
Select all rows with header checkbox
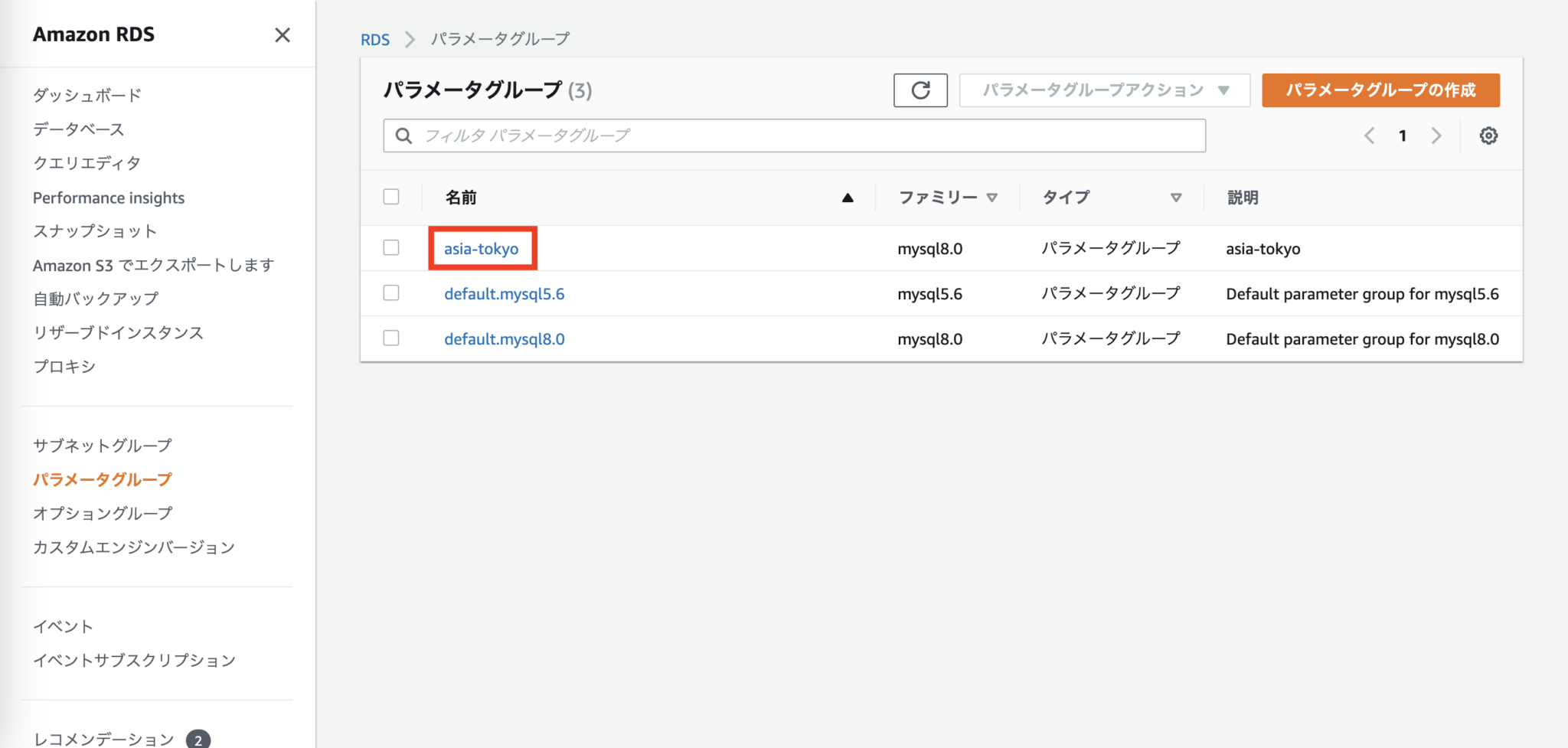[391, 197]
